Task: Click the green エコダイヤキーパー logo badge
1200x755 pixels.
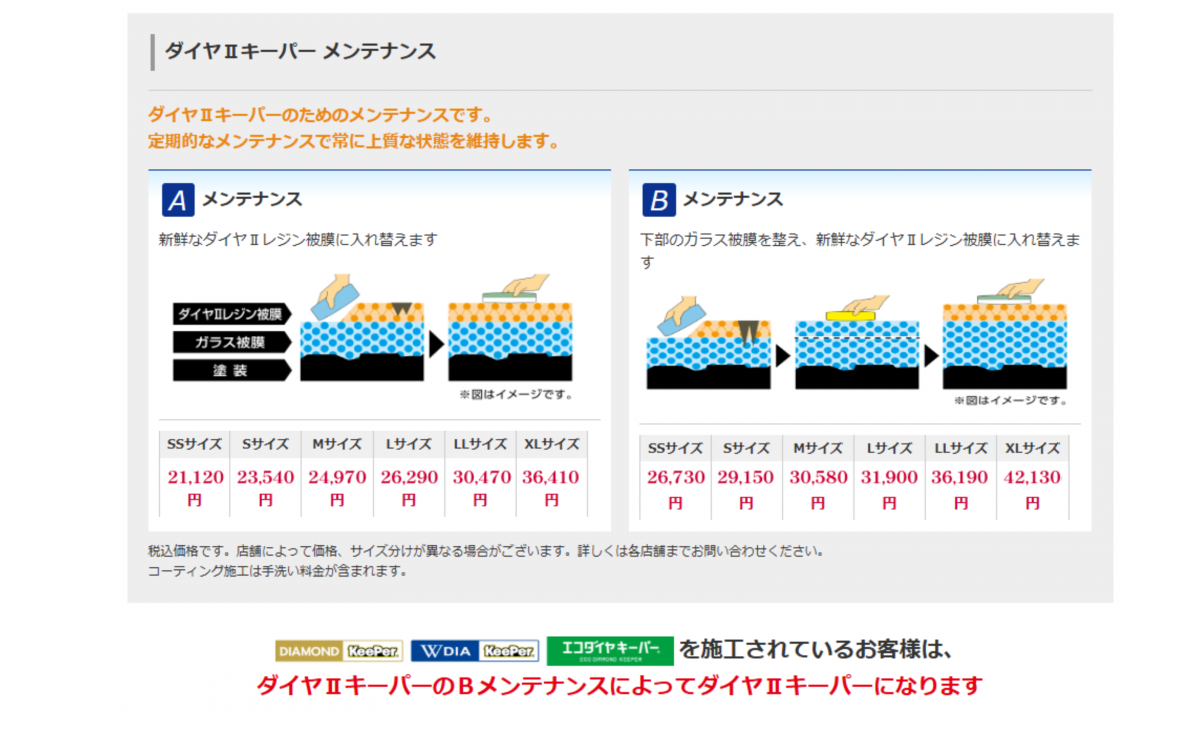Action: click(x=610, y=651)
